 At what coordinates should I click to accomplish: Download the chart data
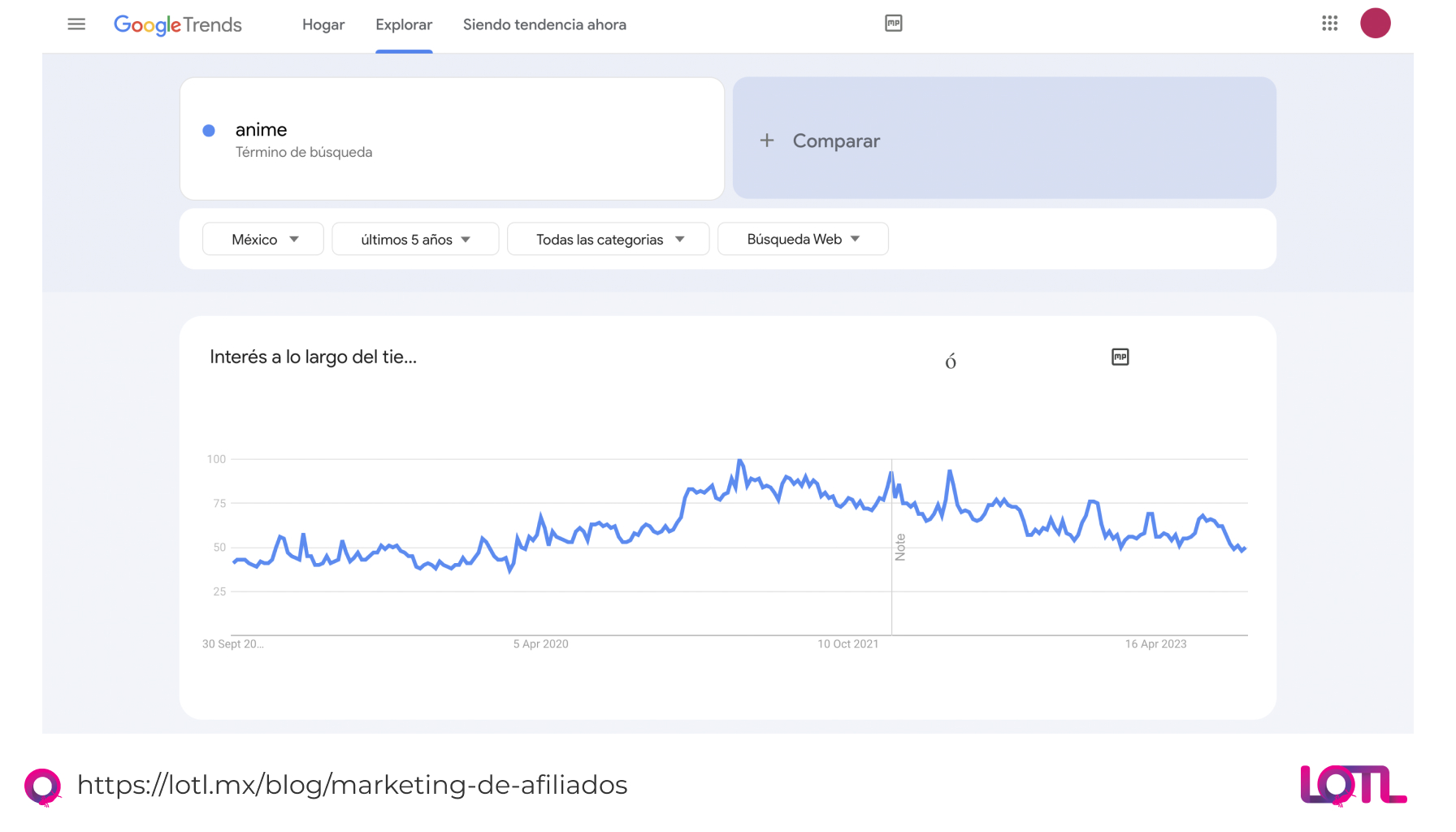(x=951, y=360)
